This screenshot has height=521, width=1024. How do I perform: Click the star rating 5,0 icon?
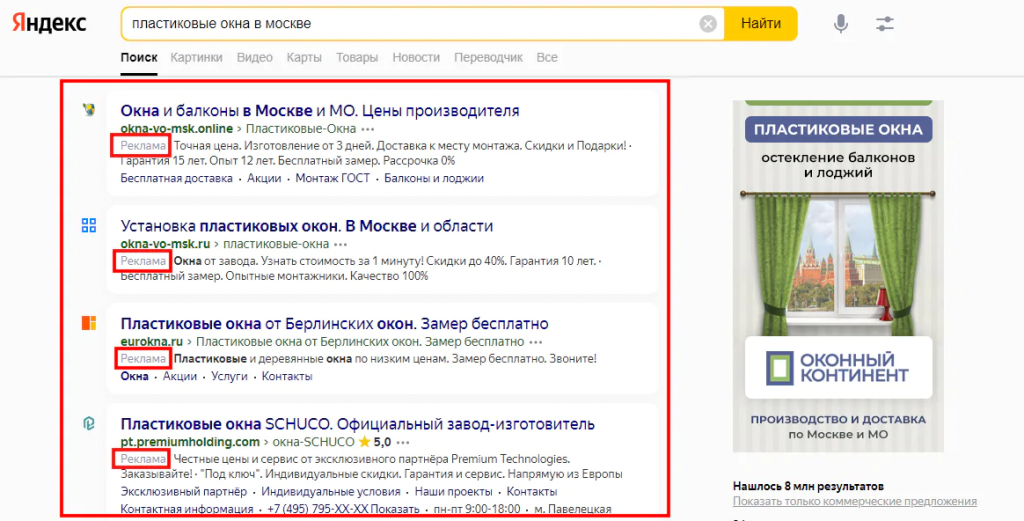pos(364,442)
